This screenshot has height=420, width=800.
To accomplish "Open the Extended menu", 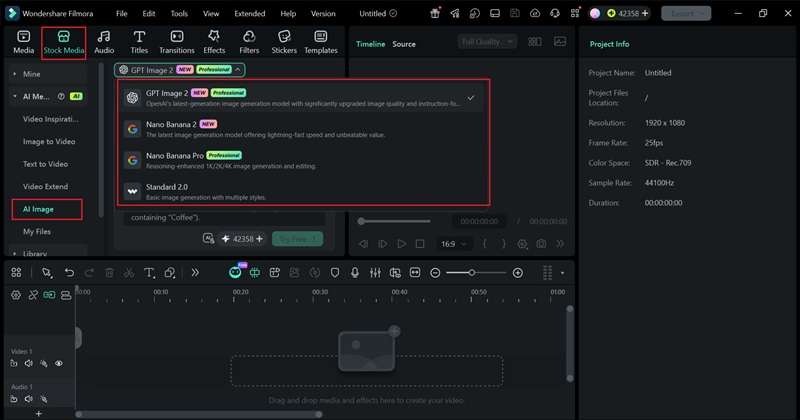I will (x=249, y=14).
